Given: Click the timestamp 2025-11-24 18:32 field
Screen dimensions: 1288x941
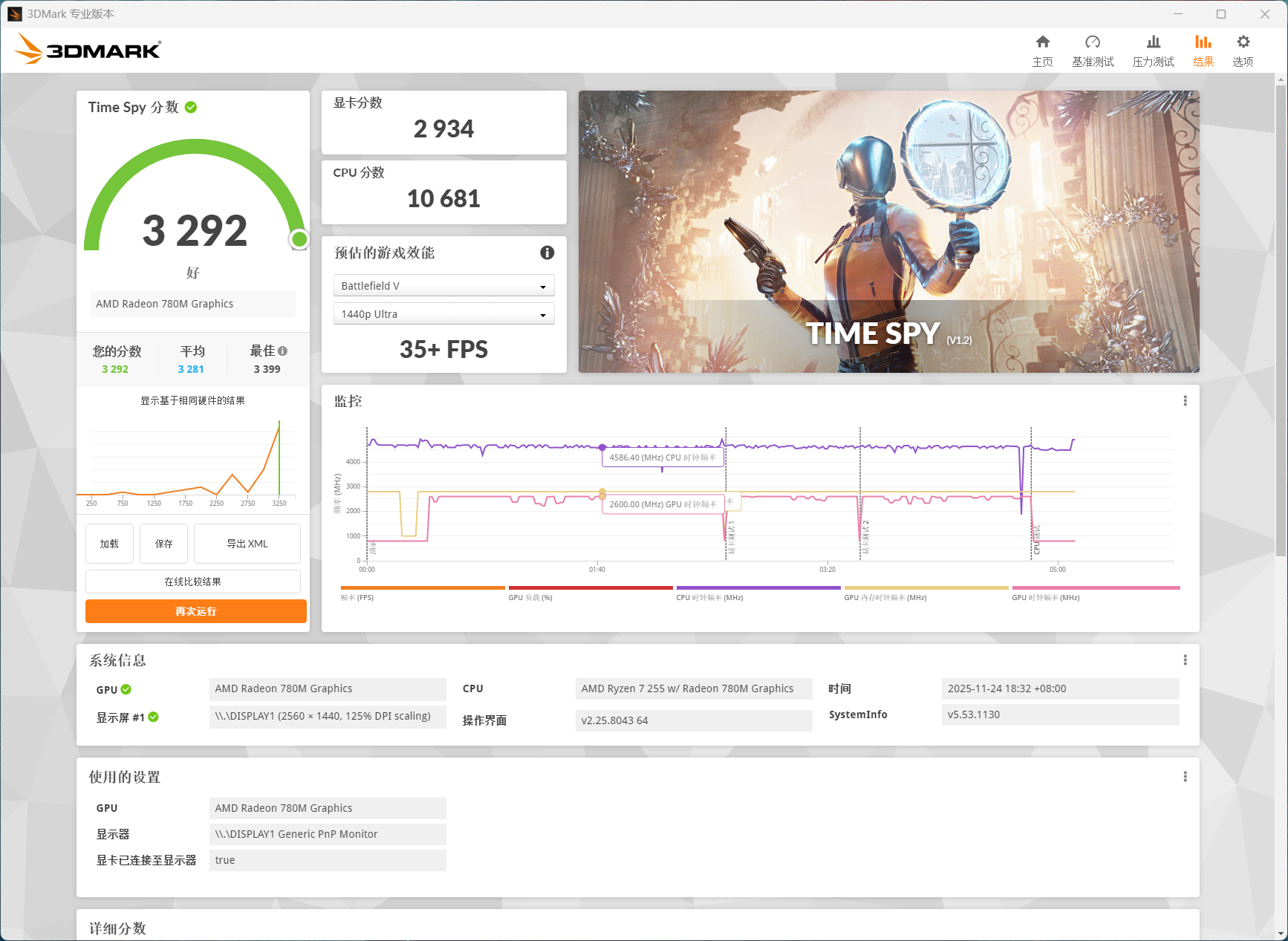Looking at the screenshot, I should [1060, 688].
